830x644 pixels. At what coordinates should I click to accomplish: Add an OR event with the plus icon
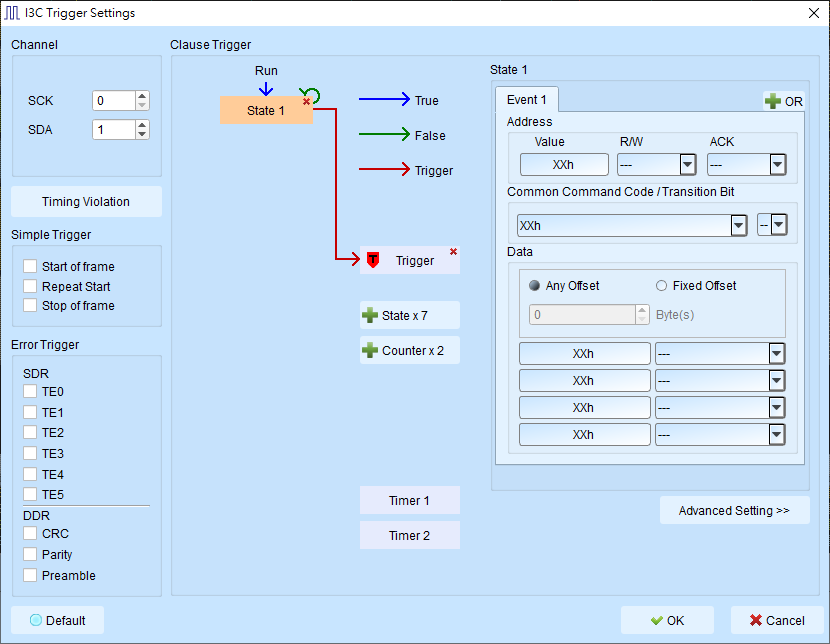[x=772, y=101]
